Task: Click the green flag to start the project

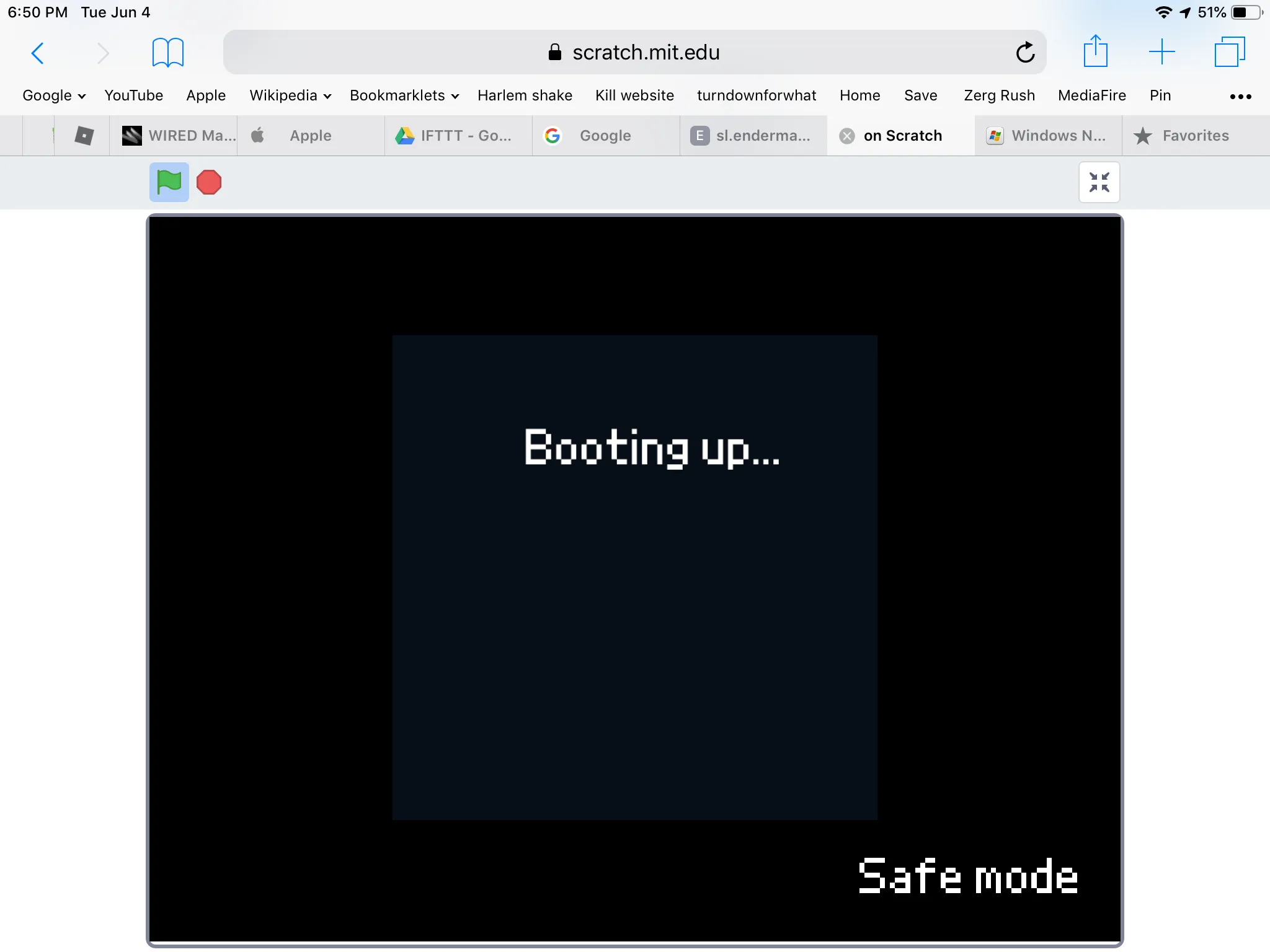Action: point(168,182)
